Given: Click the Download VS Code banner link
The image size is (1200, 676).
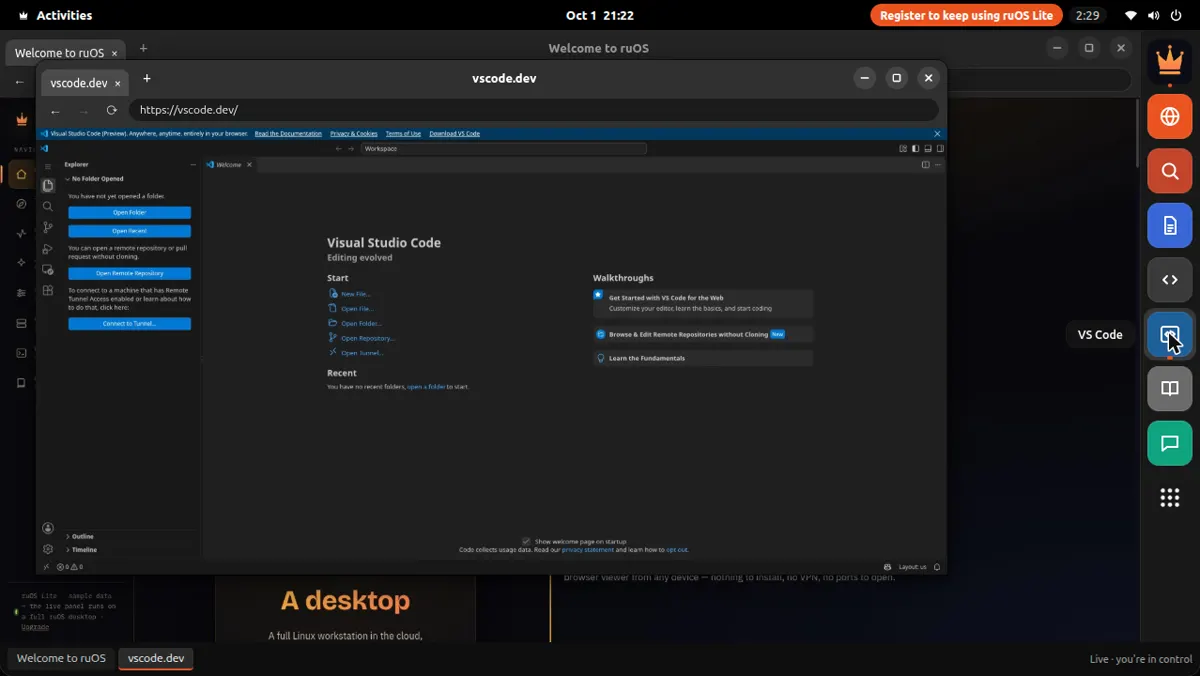Looking at the screenshot, I should pos(454,133).
